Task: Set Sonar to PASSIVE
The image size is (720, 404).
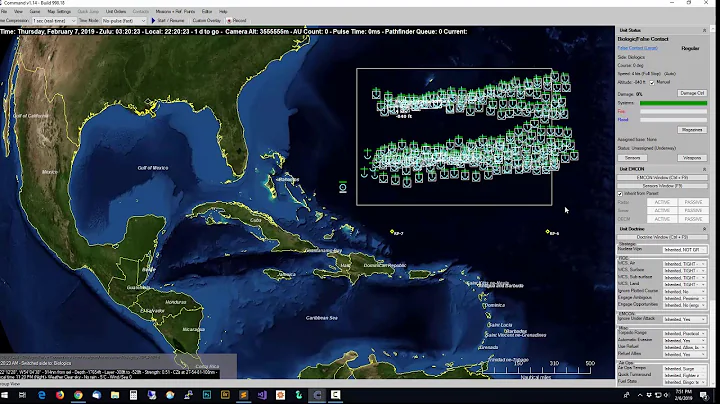Action: (x=693, y=211)
